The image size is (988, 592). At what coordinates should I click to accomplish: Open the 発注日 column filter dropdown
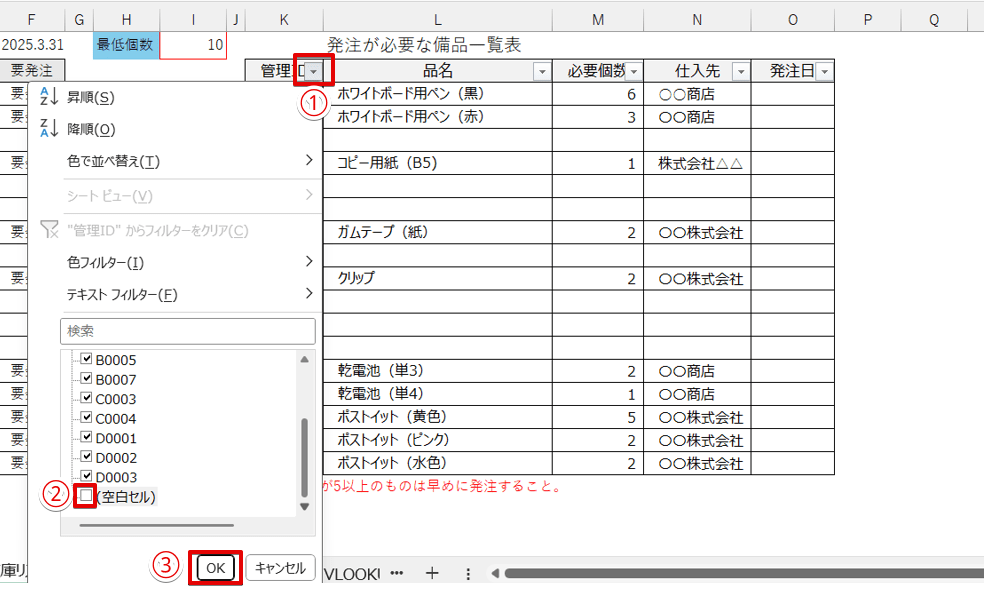824,72
